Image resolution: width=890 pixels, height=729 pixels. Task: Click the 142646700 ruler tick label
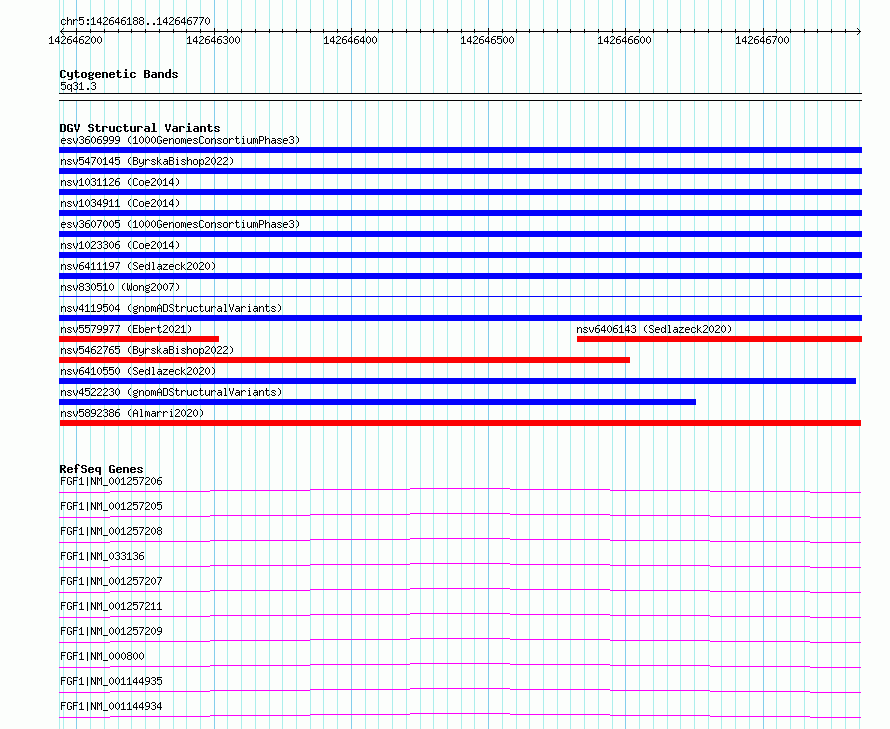pyautogui.click(x=762, y=40)
